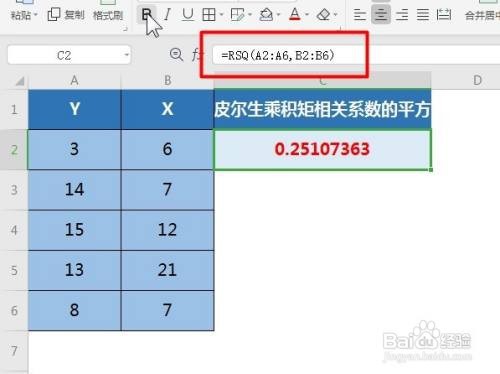500x374 pixels.
Task: Open fill color dropdown arrow
Action: point(278,15)
